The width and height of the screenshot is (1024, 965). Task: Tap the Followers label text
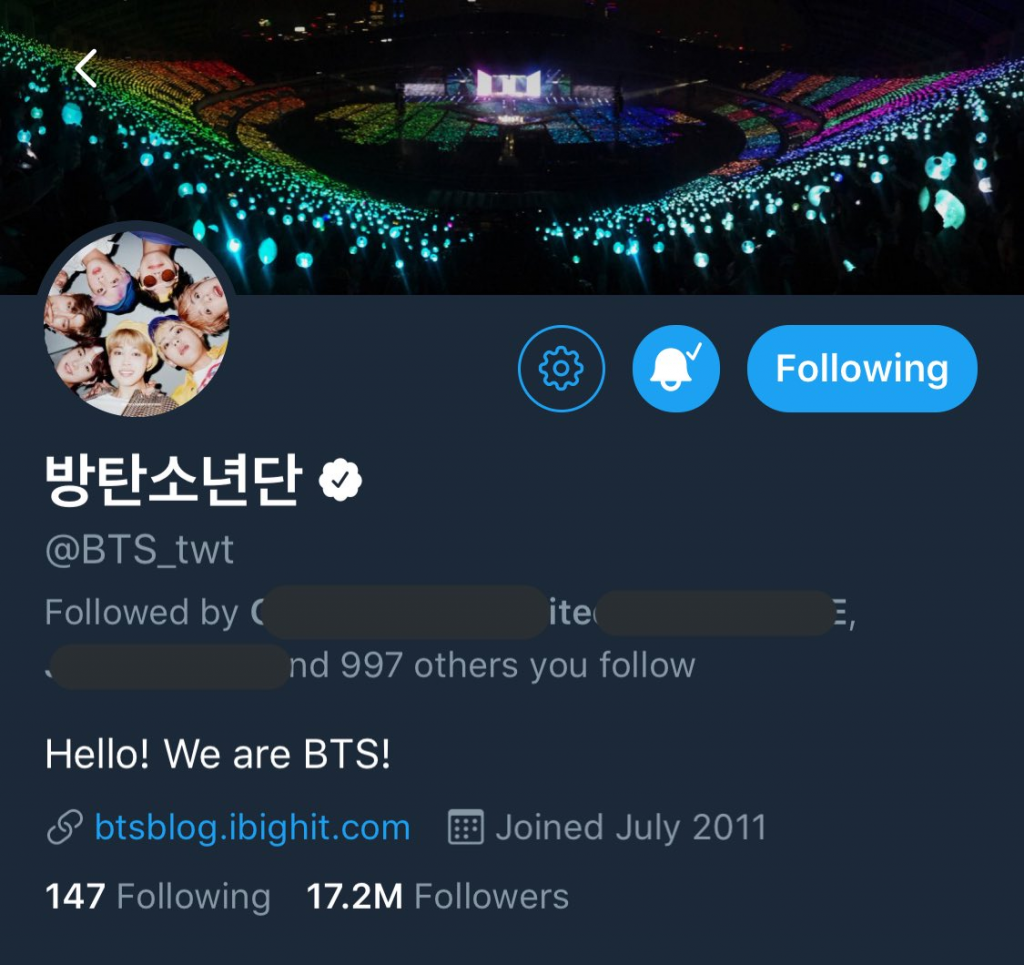[x=492, y=896]
